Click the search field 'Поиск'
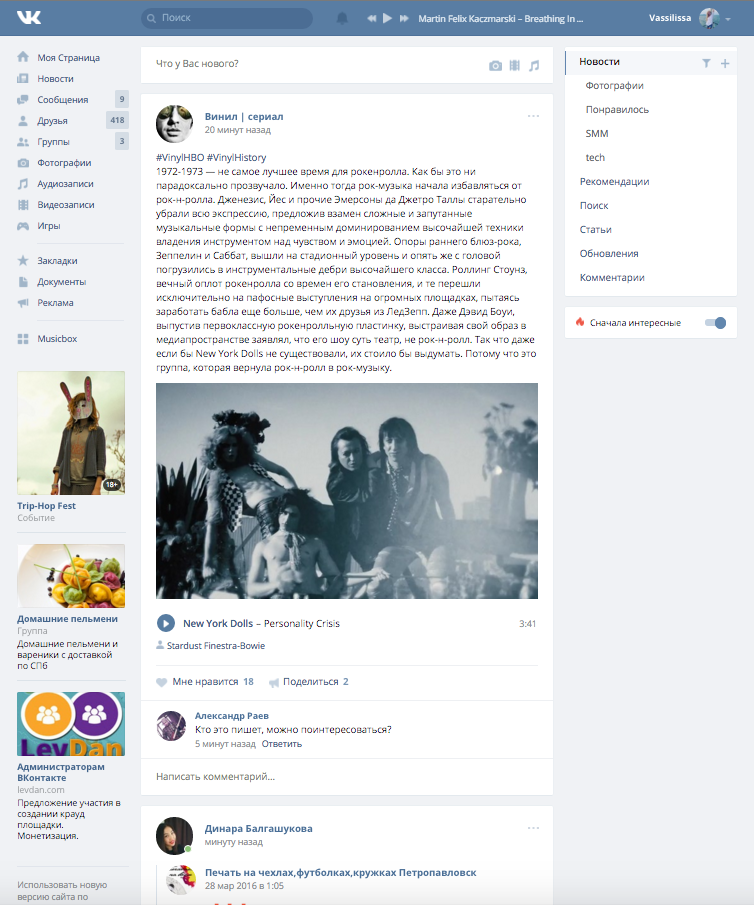Viewport: 754px width, 905px height. coord(226,18)
